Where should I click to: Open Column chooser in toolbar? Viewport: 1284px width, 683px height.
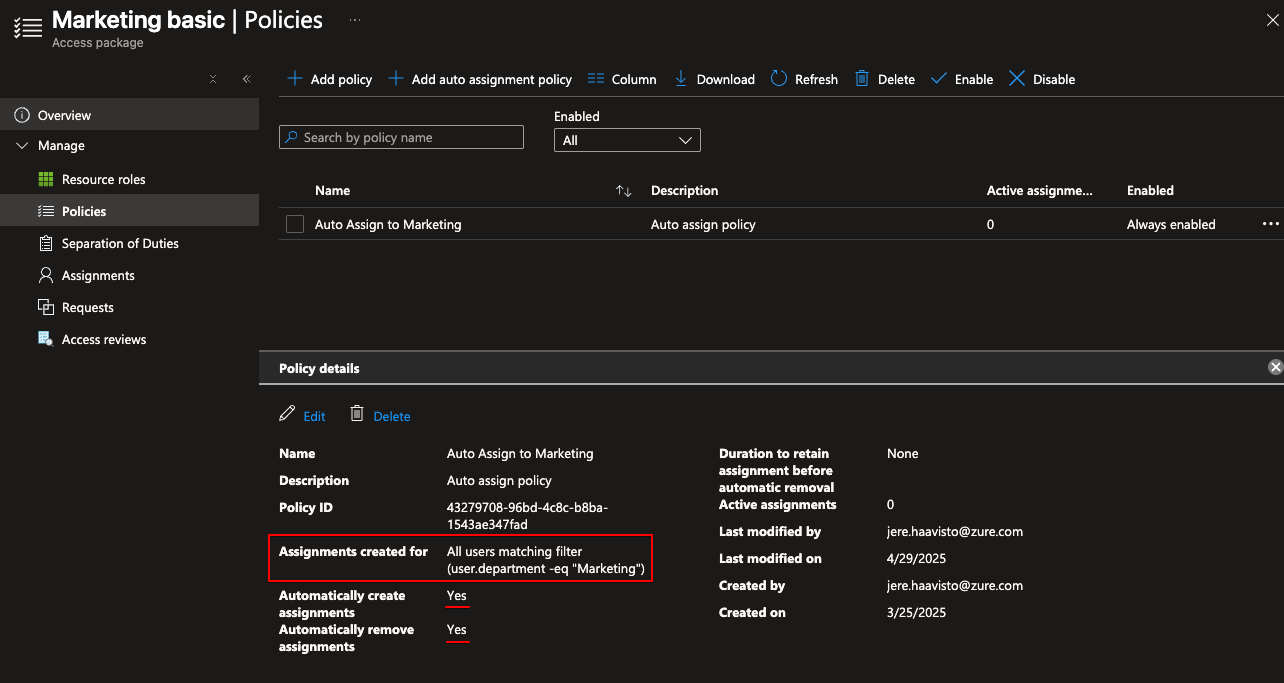622,79
